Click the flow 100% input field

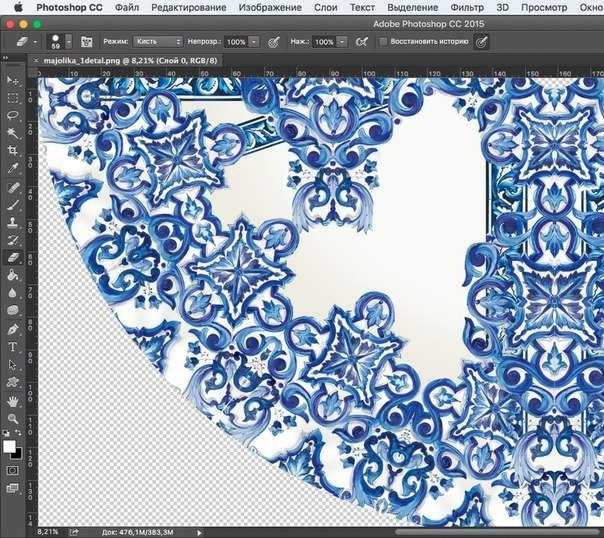coord(324,42)
